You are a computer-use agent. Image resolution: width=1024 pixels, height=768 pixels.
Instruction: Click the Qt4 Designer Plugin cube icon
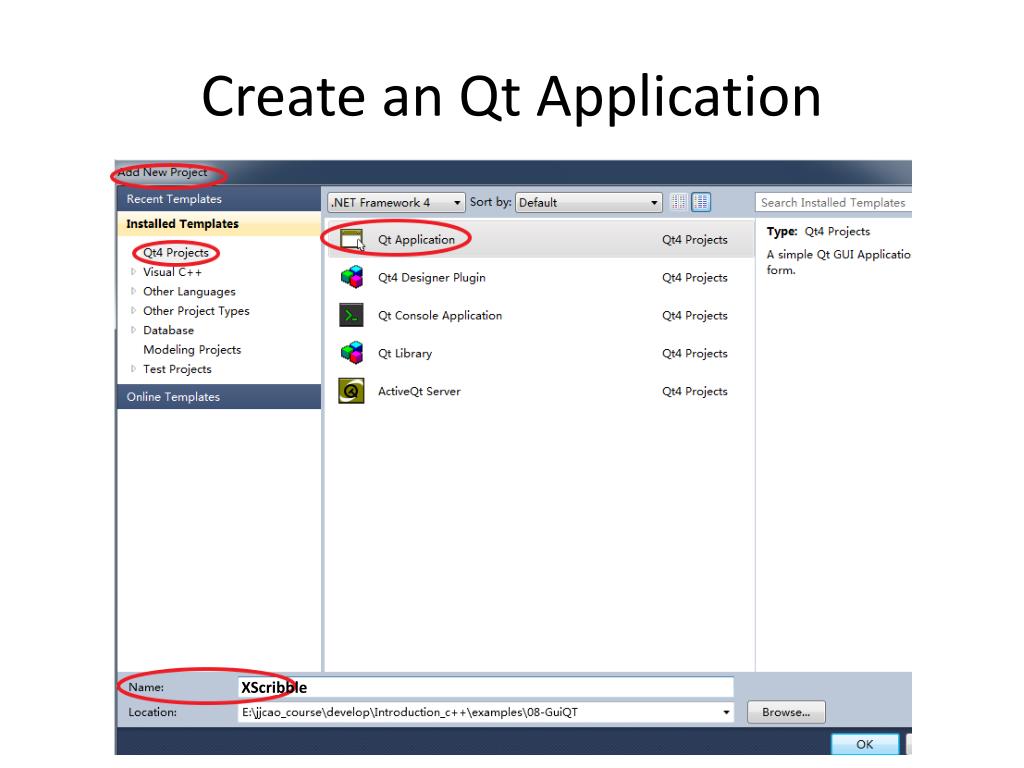[351, 277]
